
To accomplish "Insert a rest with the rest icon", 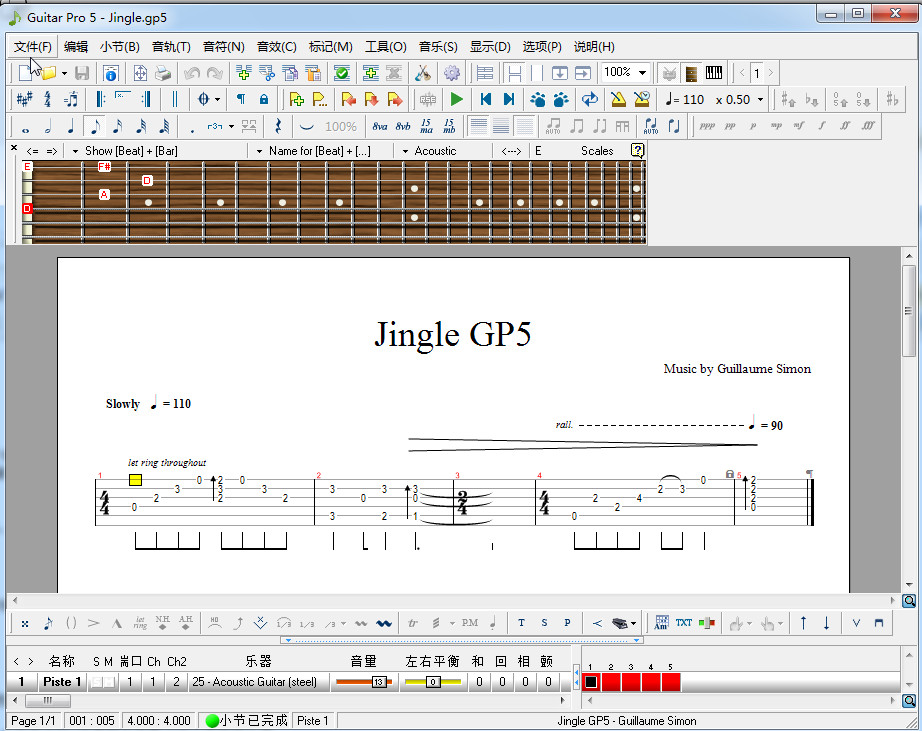I will point(278,126).
